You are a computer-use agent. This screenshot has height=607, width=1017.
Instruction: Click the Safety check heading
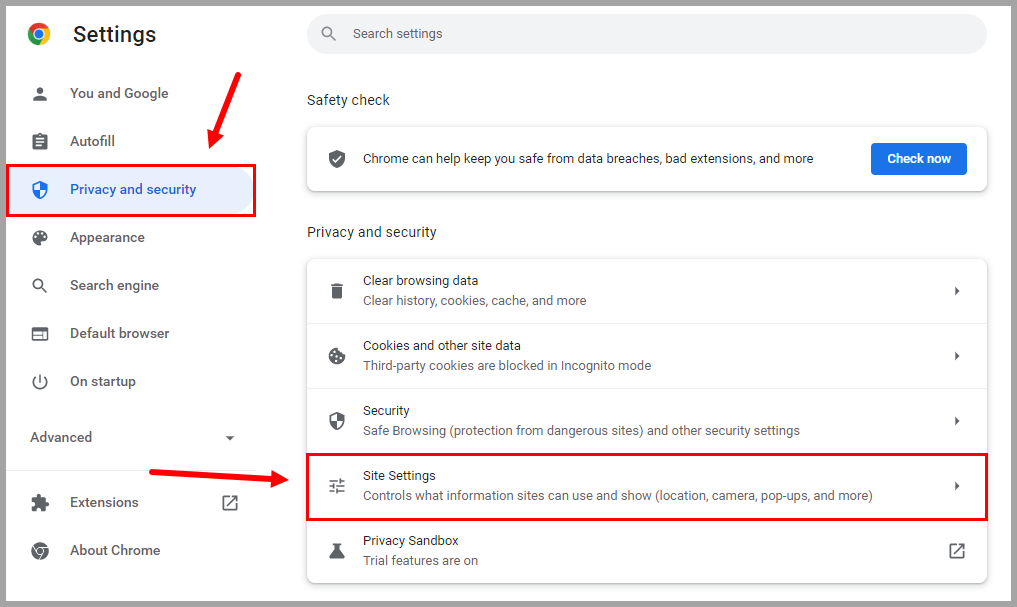tap(348, 100)
